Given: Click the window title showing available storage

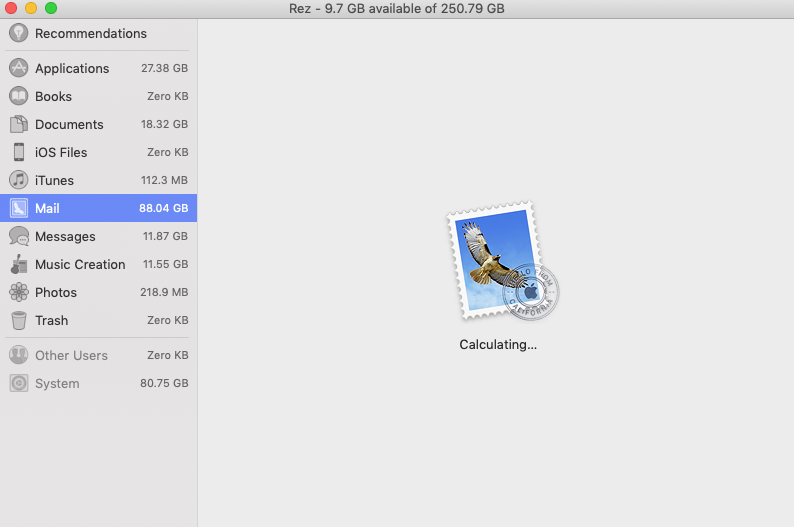Looking at the screenshot, I should [x=397, y=9].
